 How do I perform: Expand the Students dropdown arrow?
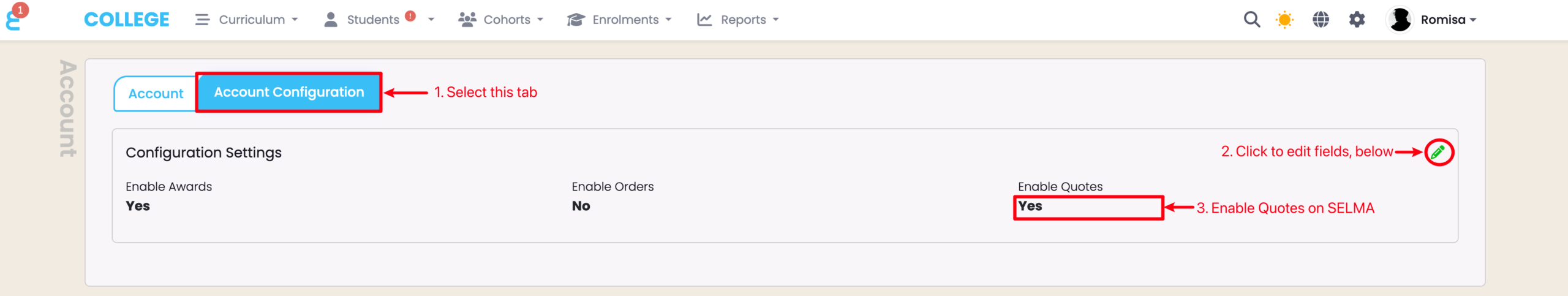pos(431,20)
